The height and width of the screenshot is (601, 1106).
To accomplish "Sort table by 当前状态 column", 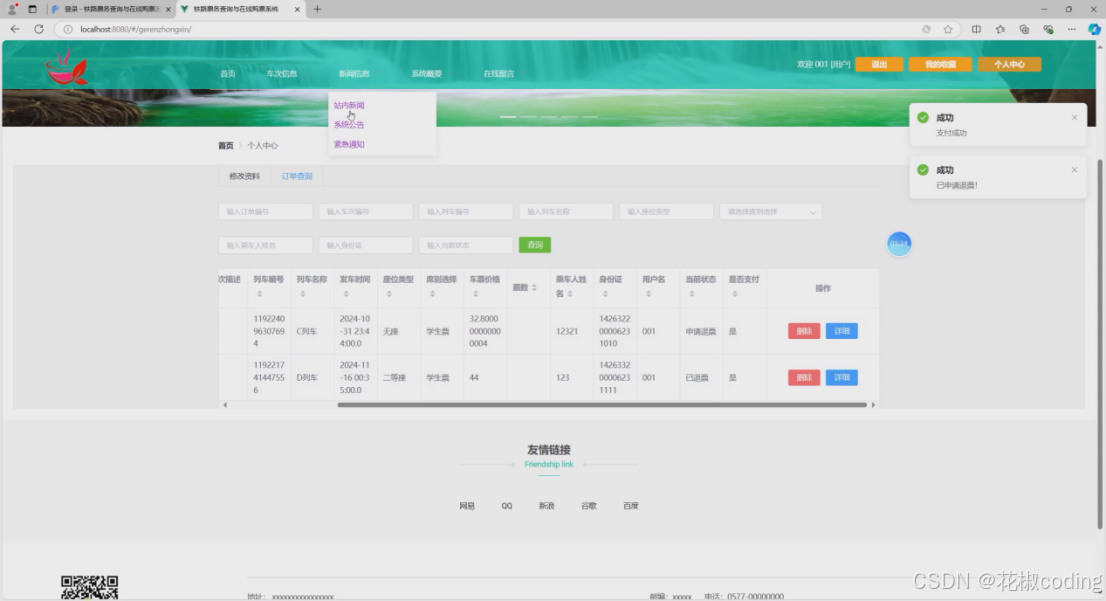I will (x=691, y=294).
